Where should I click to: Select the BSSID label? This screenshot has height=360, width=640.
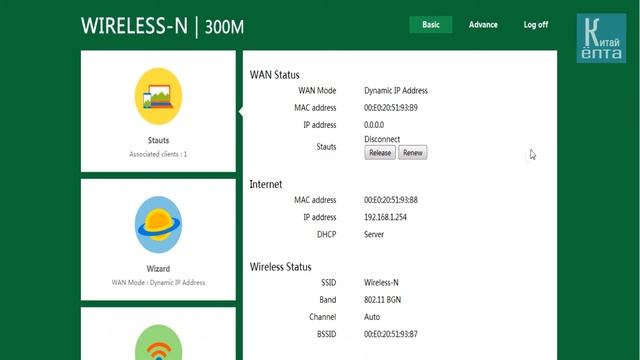tap(327, 334)
